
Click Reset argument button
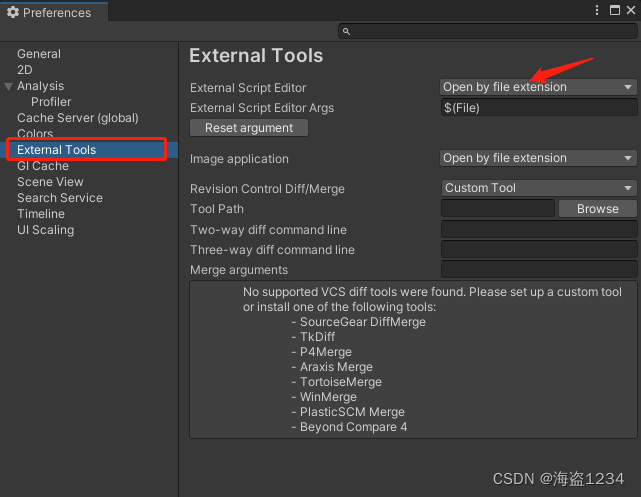pos(249,128)
